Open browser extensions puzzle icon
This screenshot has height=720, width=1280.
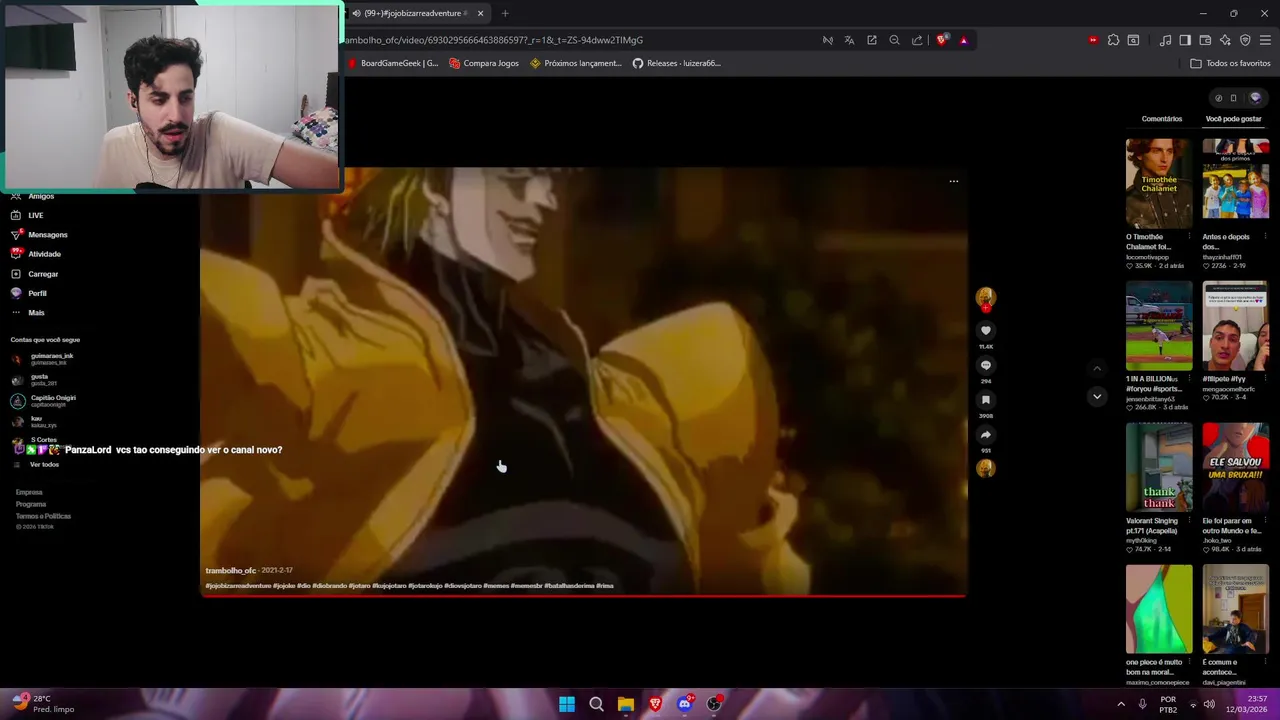click(1113, 40)
